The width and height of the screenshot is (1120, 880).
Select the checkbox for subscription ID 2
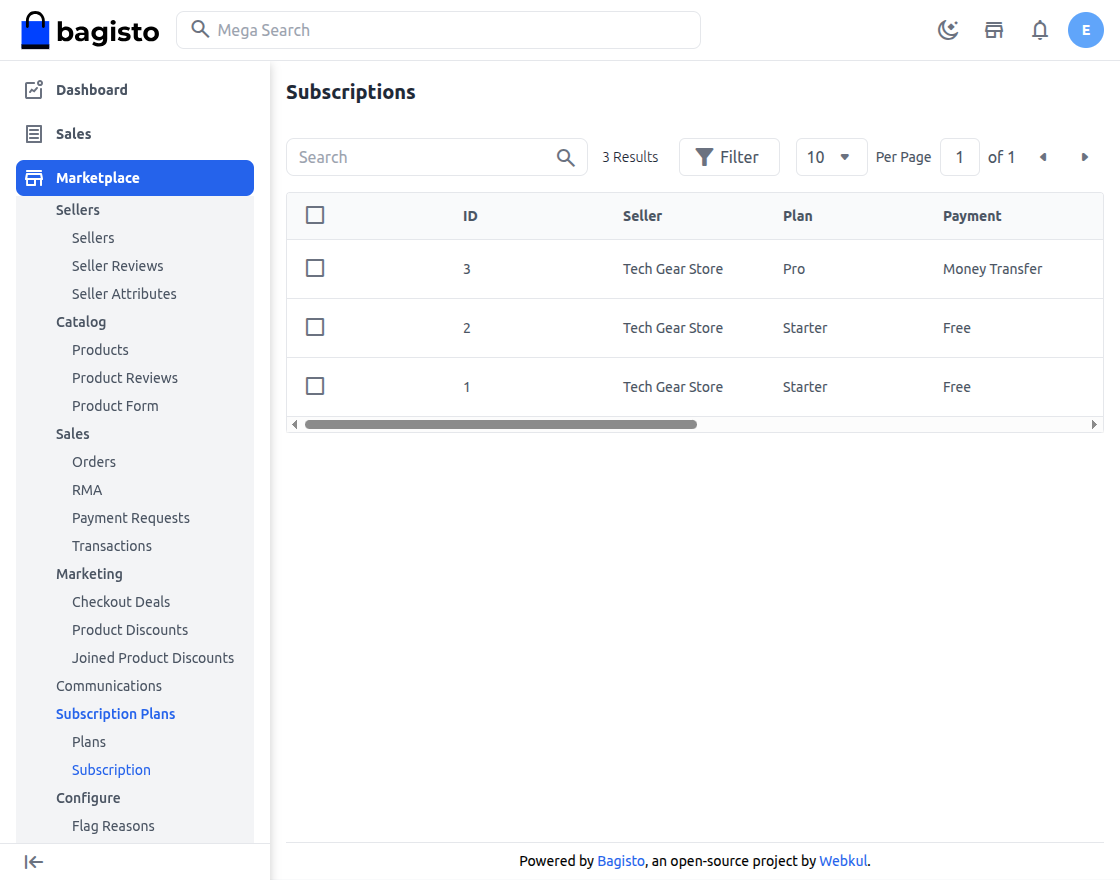(x=315, y=327)
